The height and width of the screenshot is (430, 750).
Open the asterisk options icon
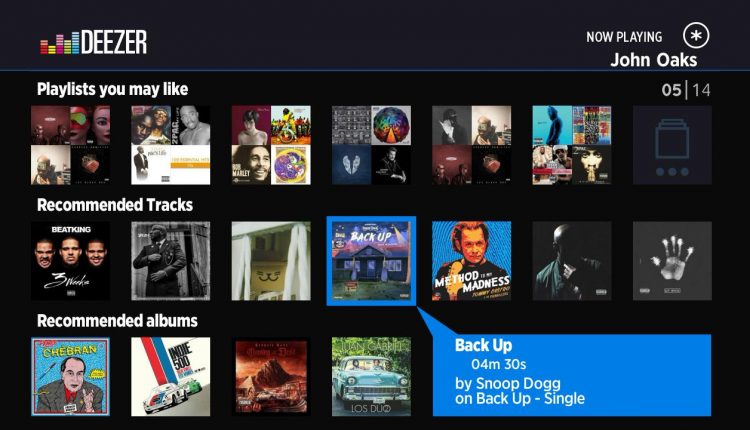(696, 35)
